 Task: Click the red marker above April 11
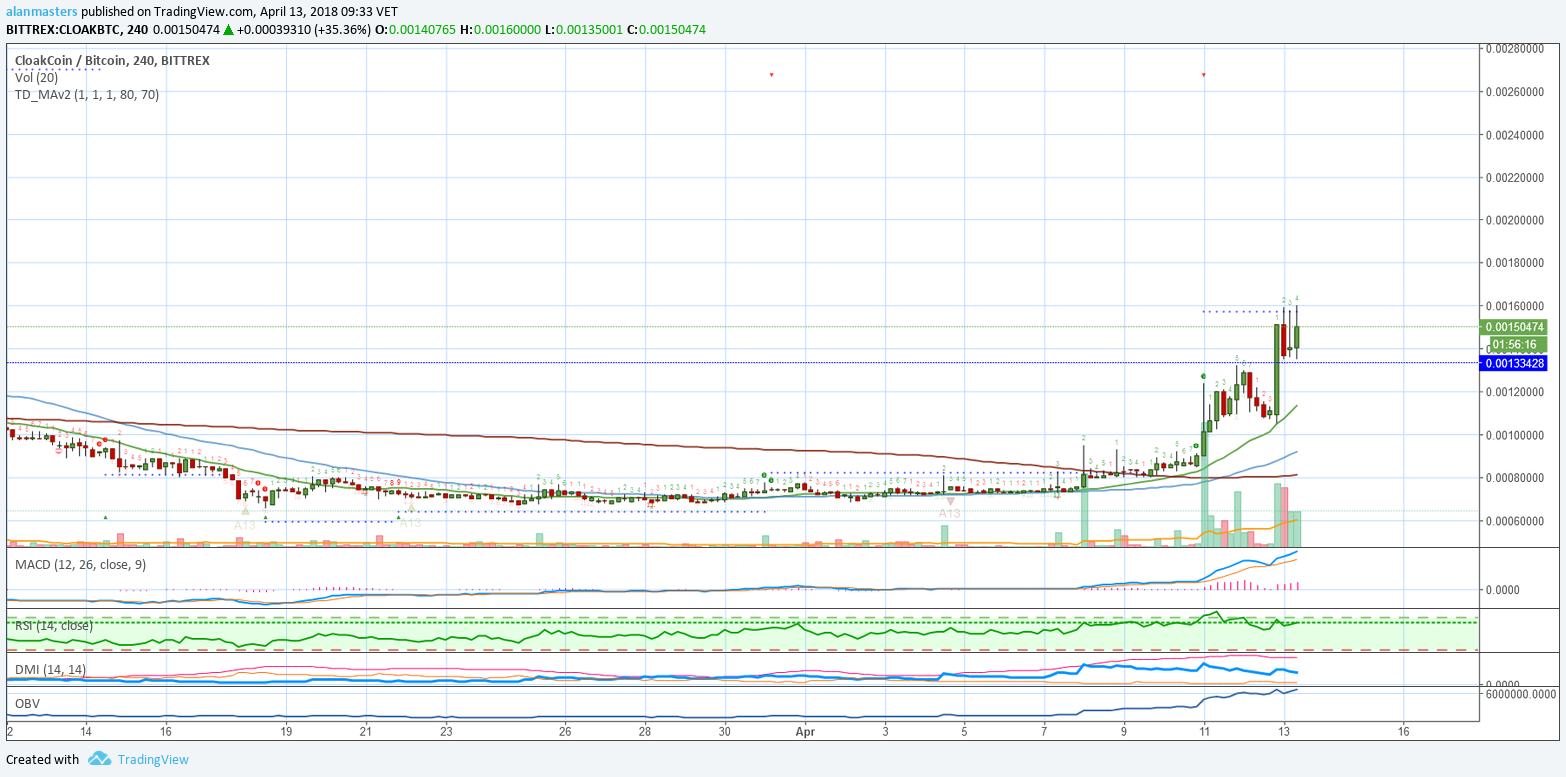[1203, 75]
